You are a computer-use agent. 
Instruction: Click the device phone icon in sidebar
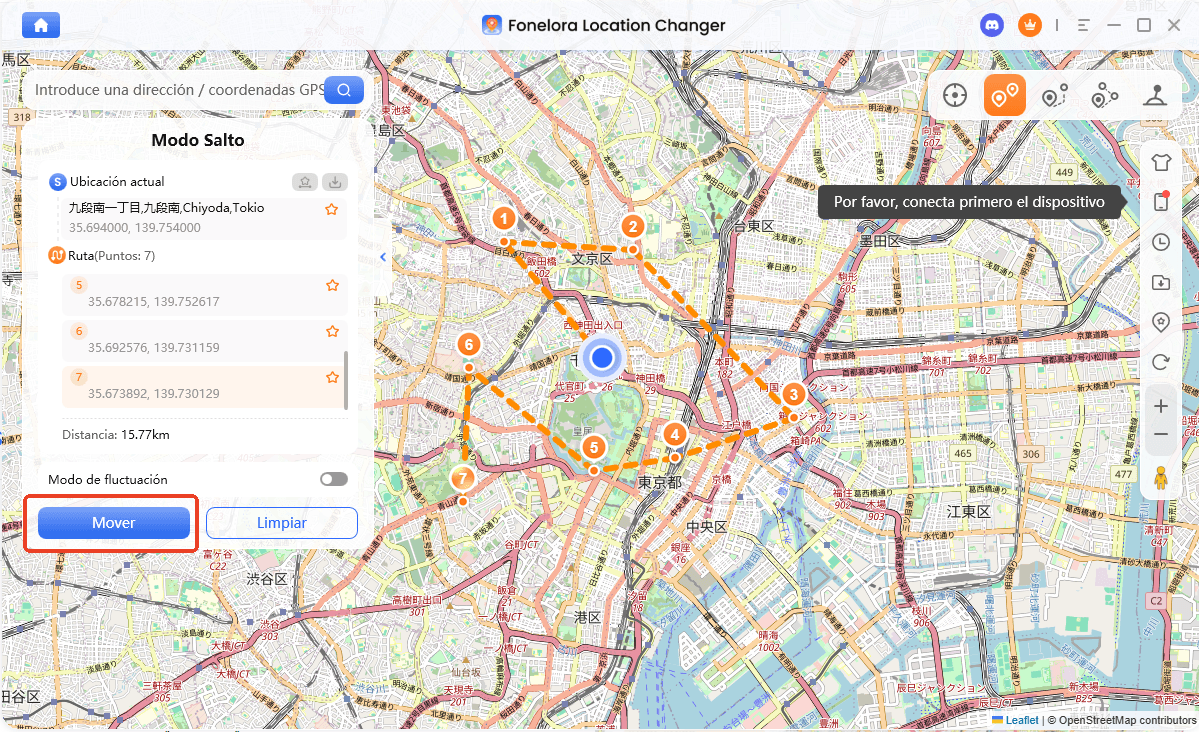click(1161, 201)
